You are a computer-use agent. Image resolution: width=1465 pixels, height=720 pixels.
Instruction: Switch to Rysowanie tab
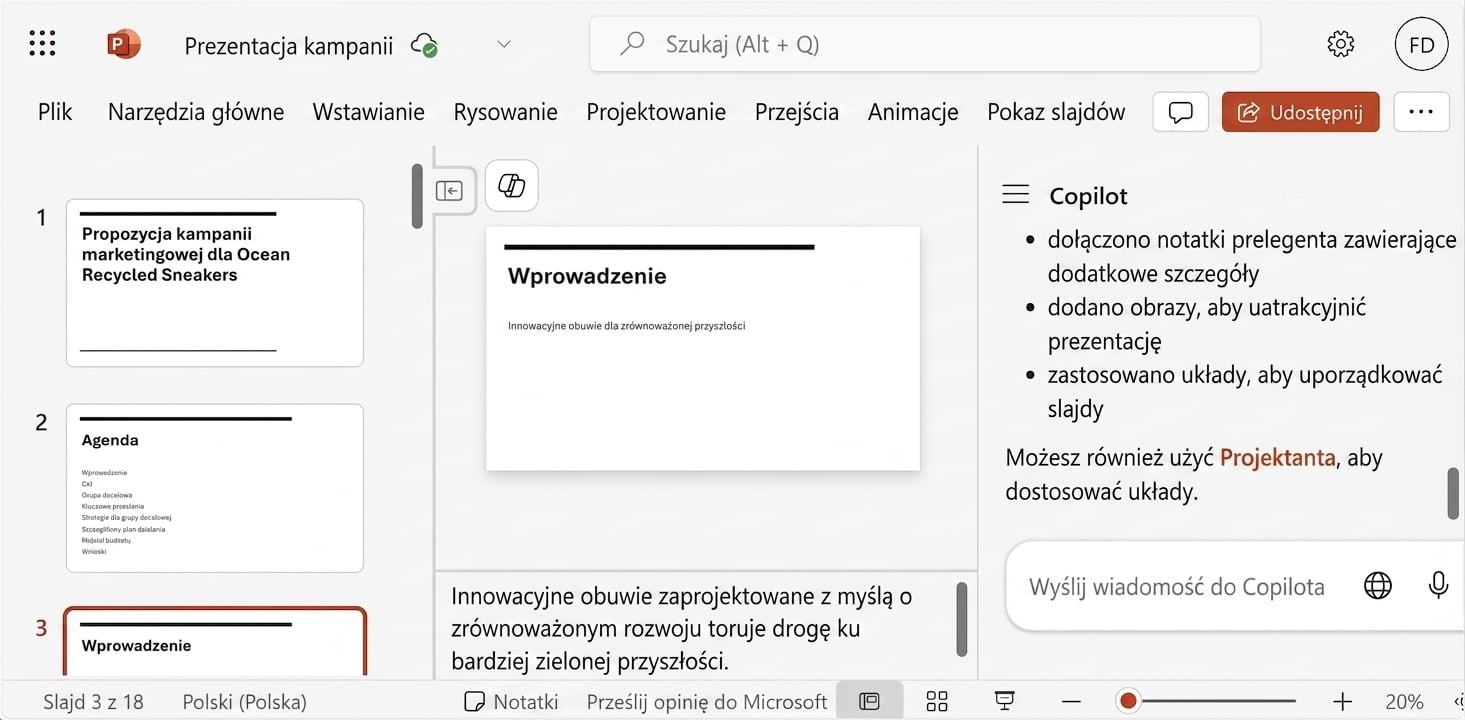point(505,112)
